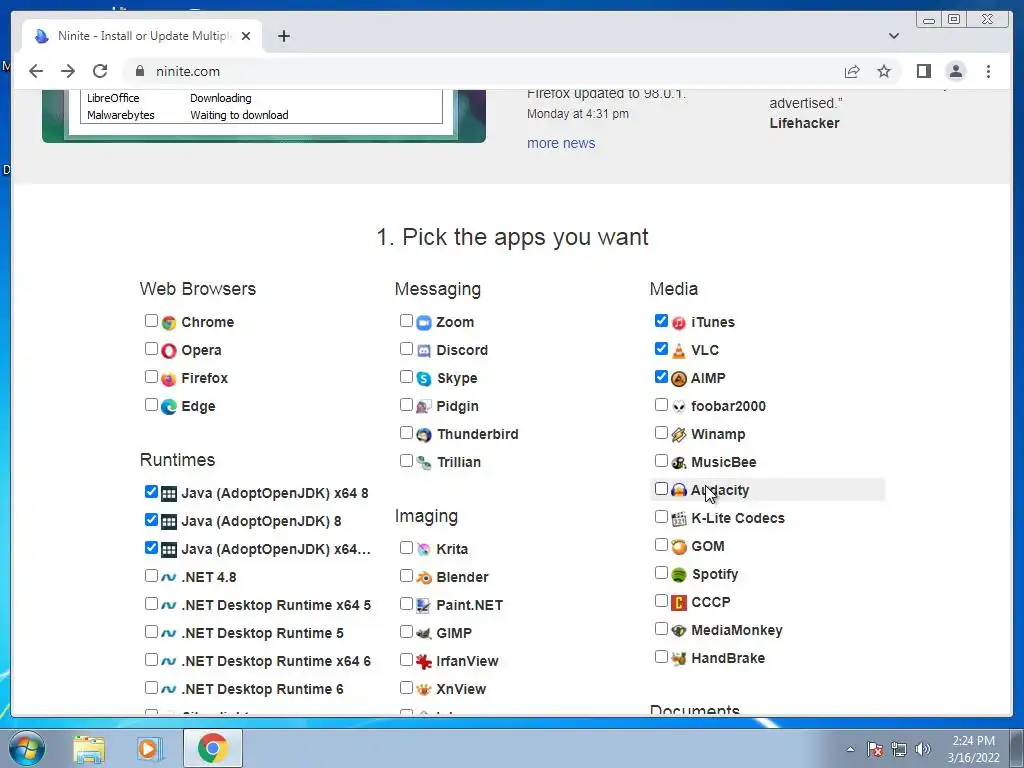Show hidden system tray icons arrow
Image resolution: width=1024 pixels, height=768 pixels.
point(850,749)
